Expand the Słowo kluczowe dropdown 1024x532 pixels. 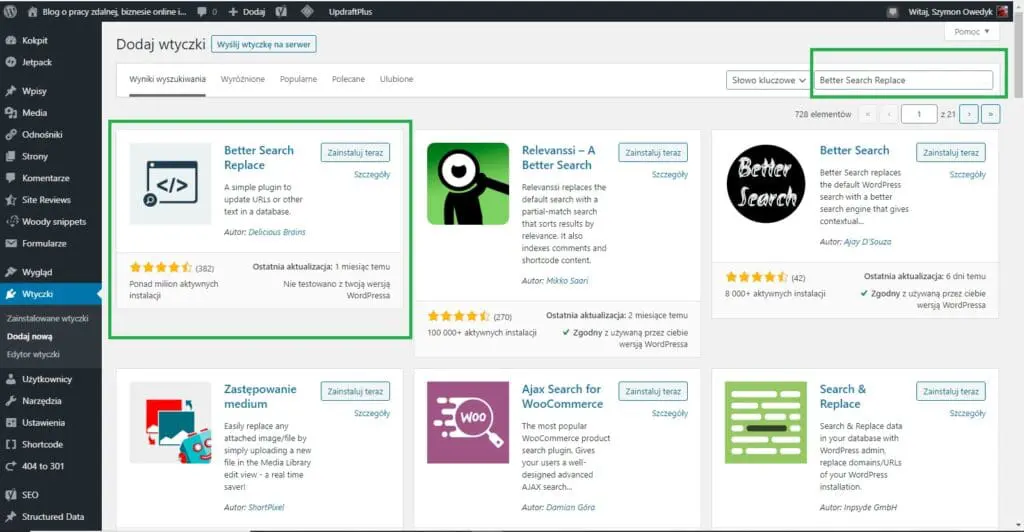point(767,80)
